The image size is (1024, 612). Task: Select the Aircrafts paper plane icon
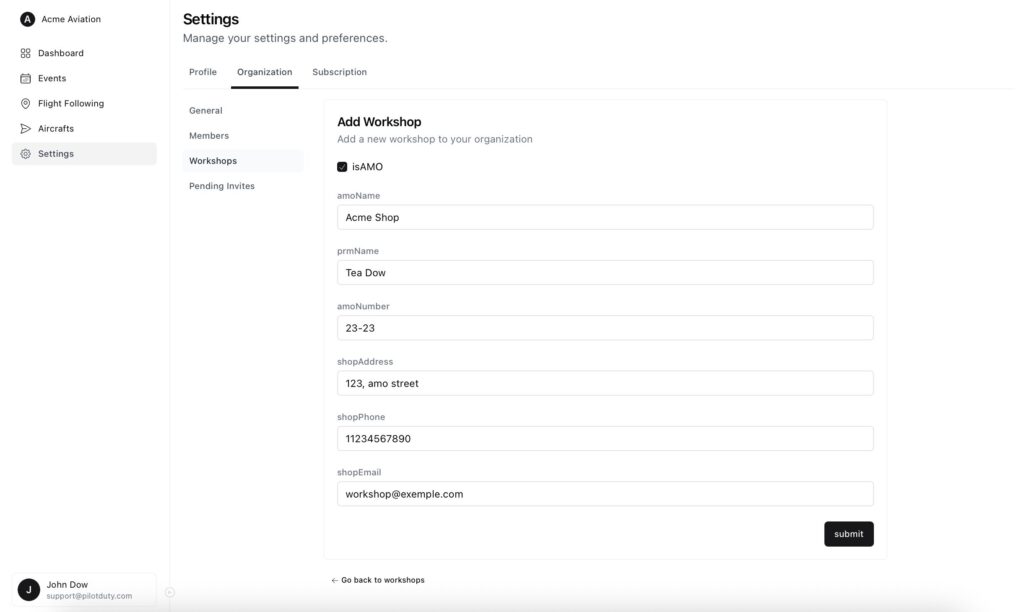coord(26,128)
